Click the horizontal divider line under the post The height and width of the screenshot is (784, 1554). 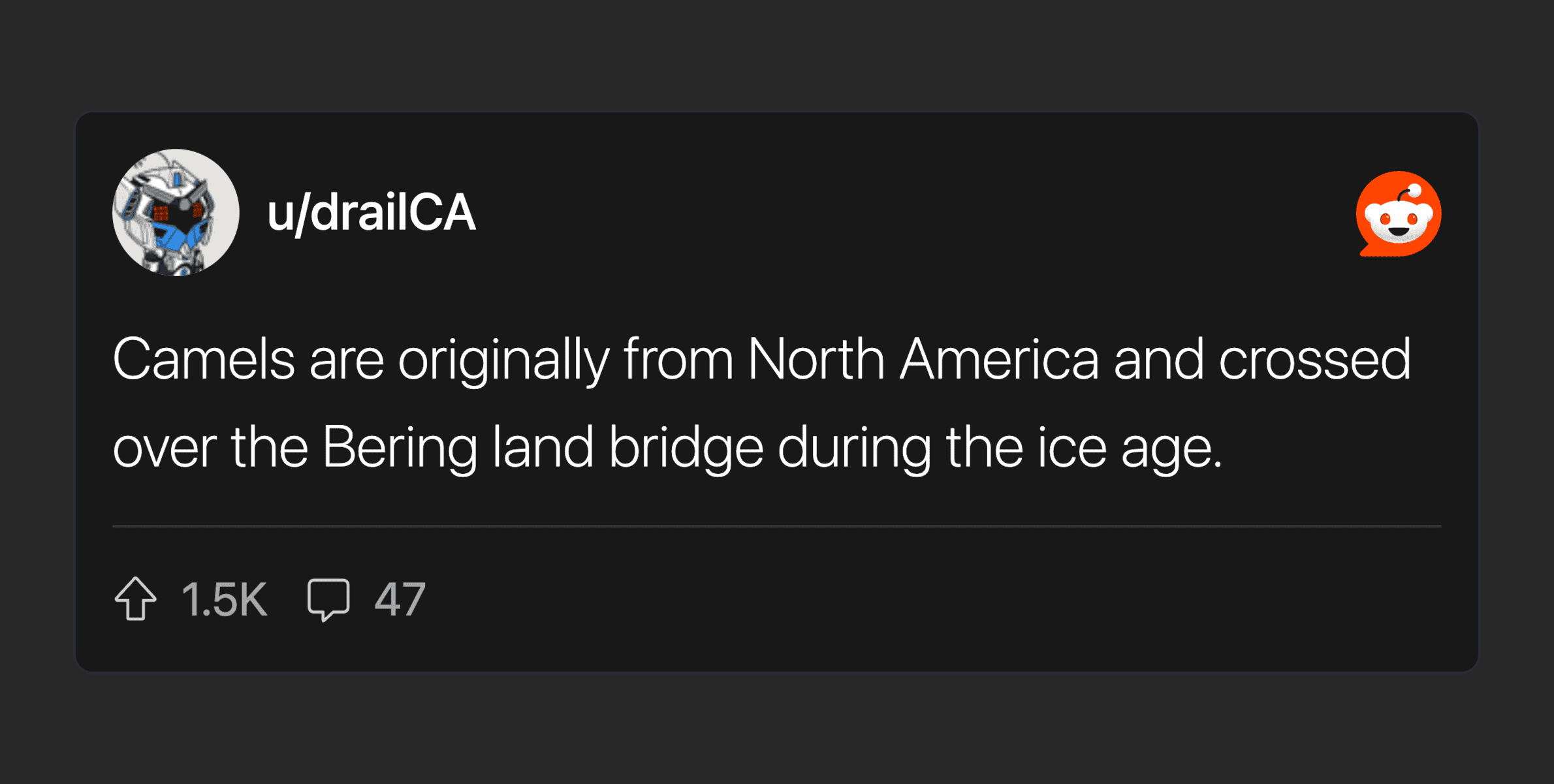(776, 526)
